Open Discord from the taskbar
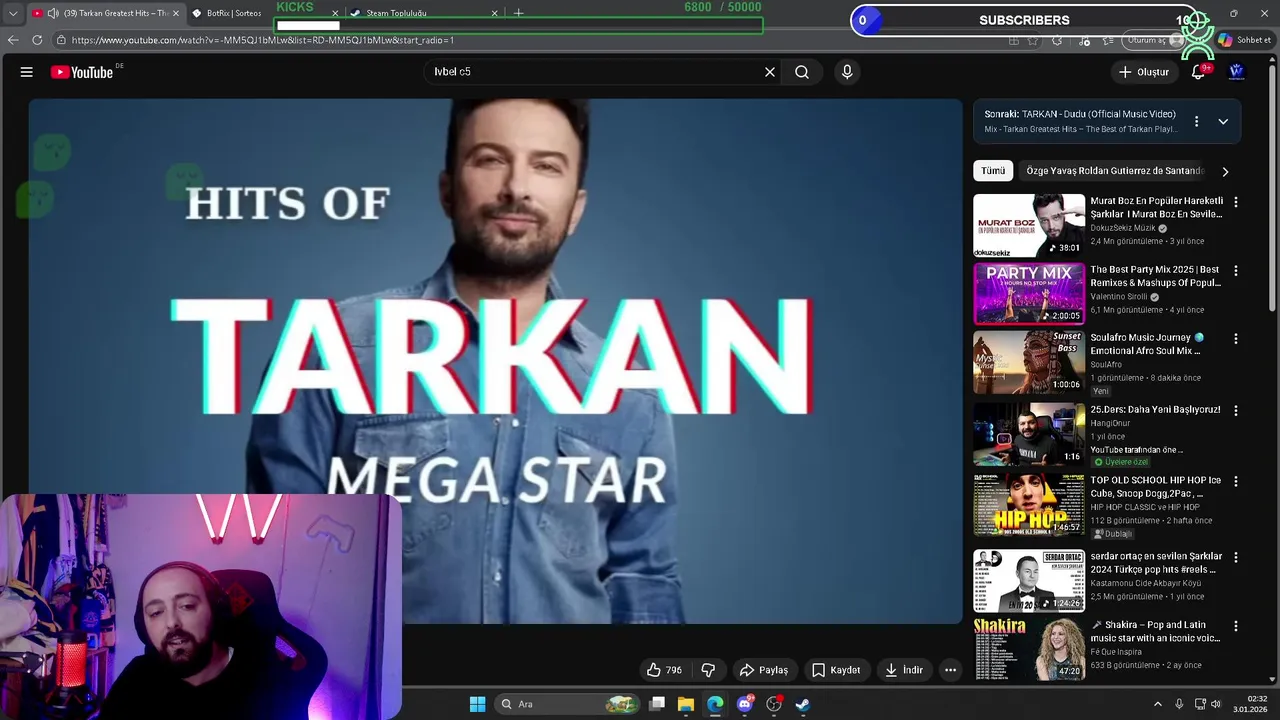The width and height of the screenshot is (1280, 720). click(x=744, y=704)
